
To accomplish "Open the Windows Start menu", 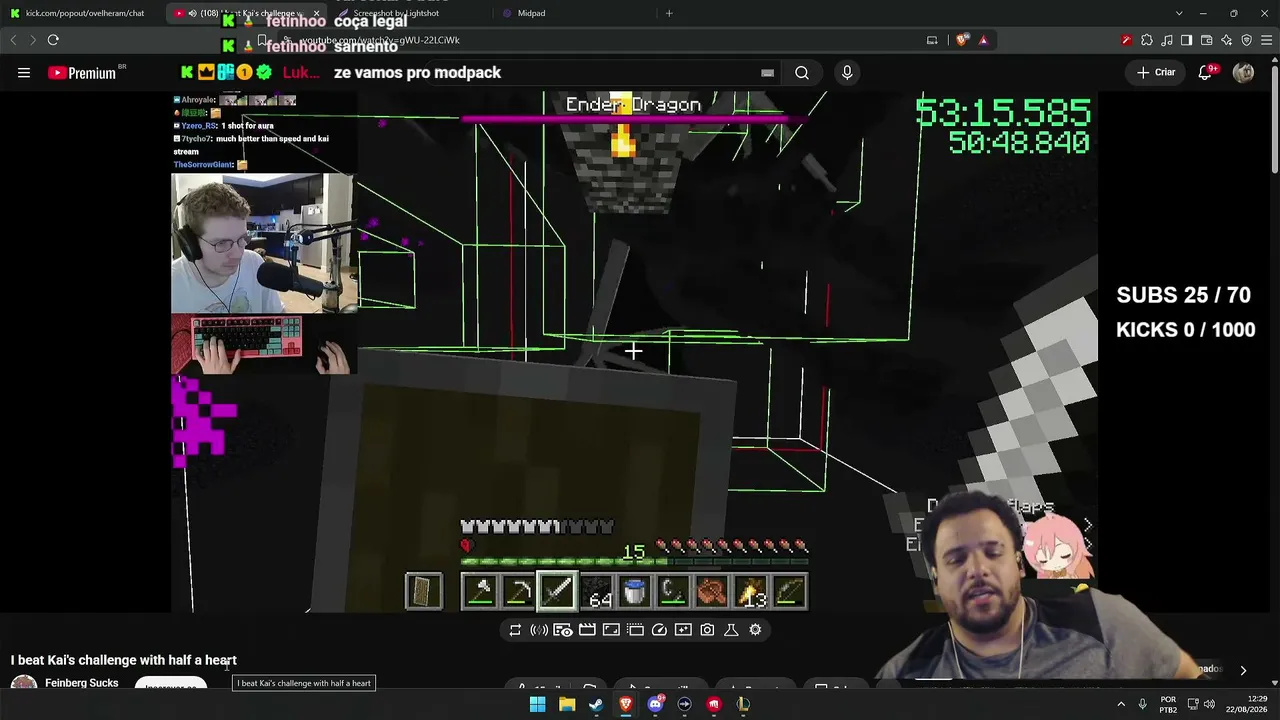I will [x=537, y=704].
